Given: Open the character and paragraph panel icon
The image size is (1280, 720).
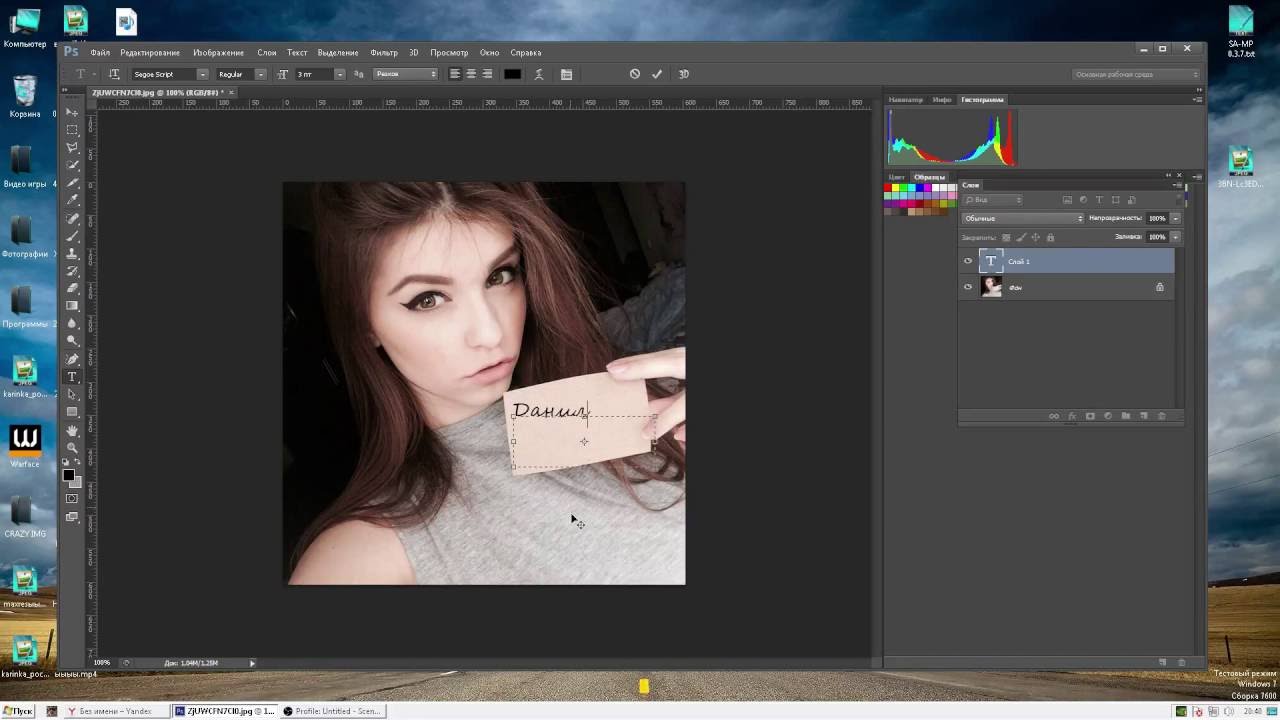Looking at the screenshot, I should (566, 74).
